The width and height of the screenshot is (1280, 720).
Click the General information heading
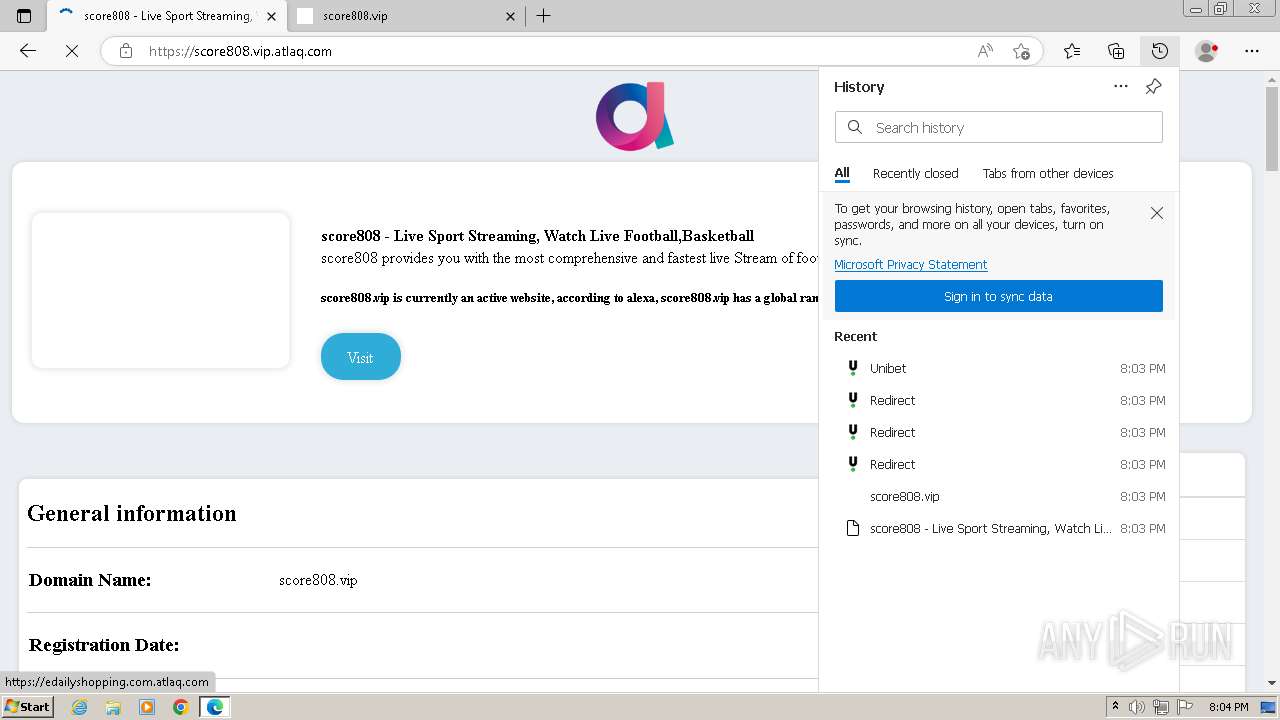132,513
